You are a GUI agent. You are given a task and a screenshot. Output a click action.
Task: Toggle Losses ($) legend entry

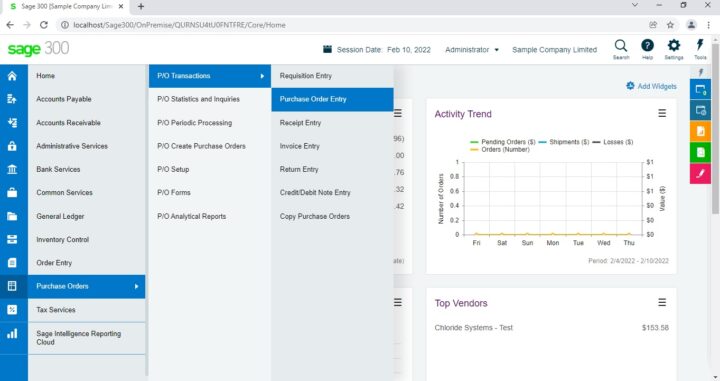[x=613, y=142]
